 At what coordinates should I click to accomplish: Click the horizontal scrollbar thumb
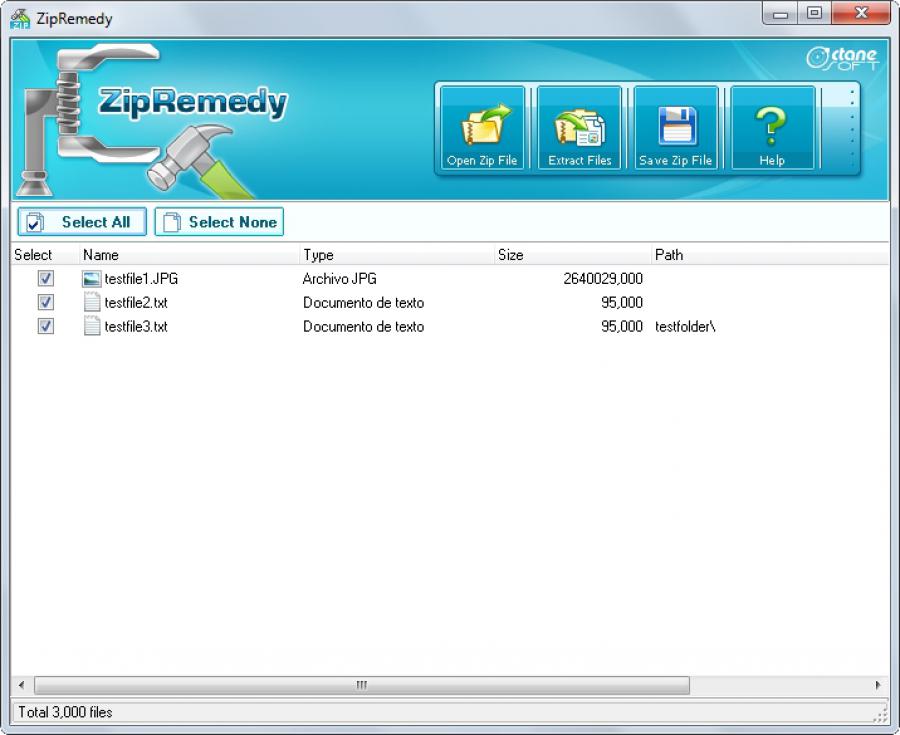(362, 685)
